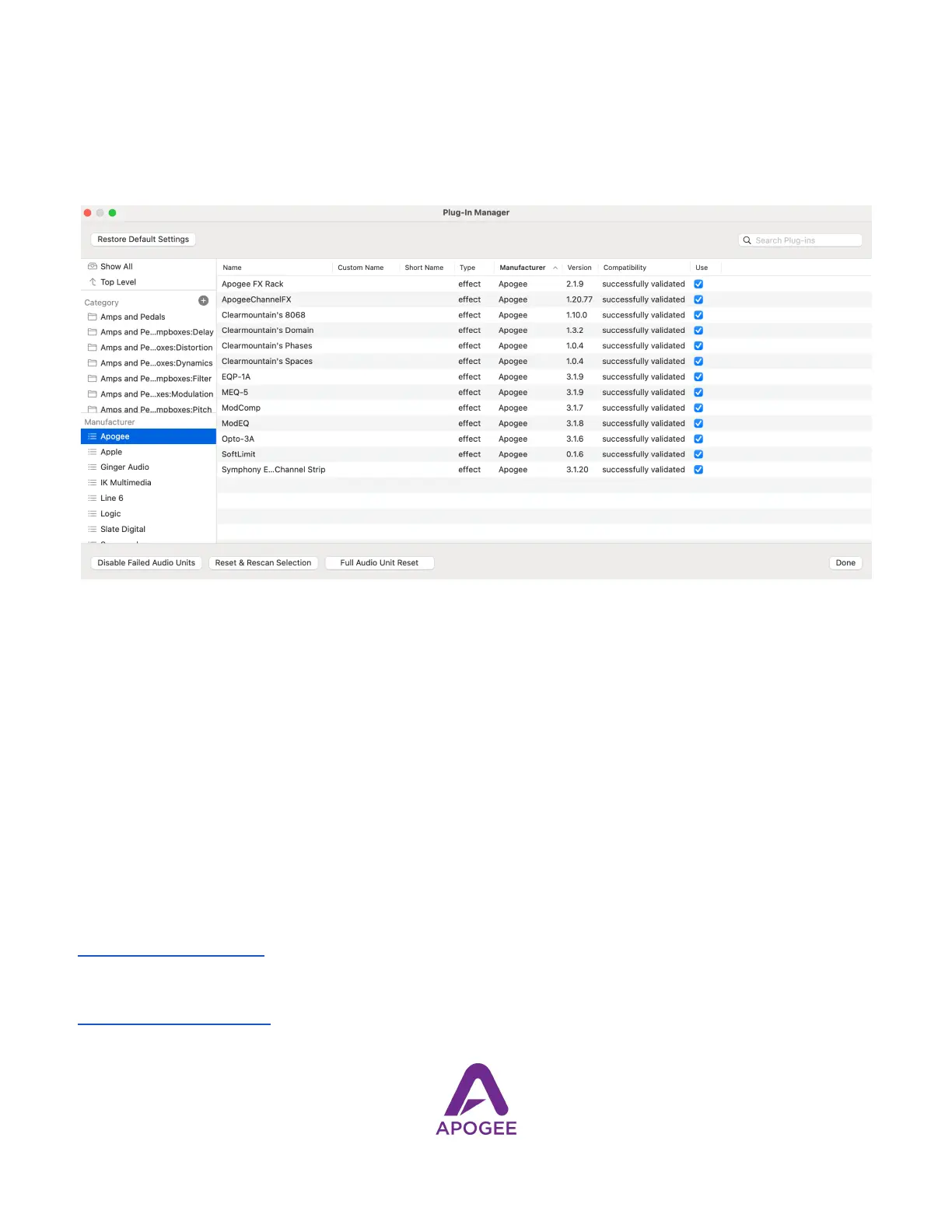Image resolution: width=952 pixels, height=1232 pixels.
Task: Sort list by Version column header
Action: [579, 268]
